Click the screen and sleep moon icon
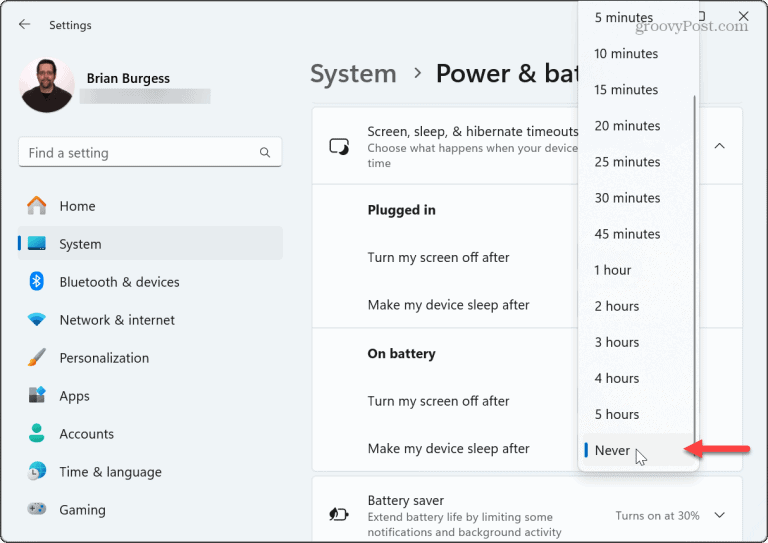This screenshot has width=768, height=543. click(339, 146)
